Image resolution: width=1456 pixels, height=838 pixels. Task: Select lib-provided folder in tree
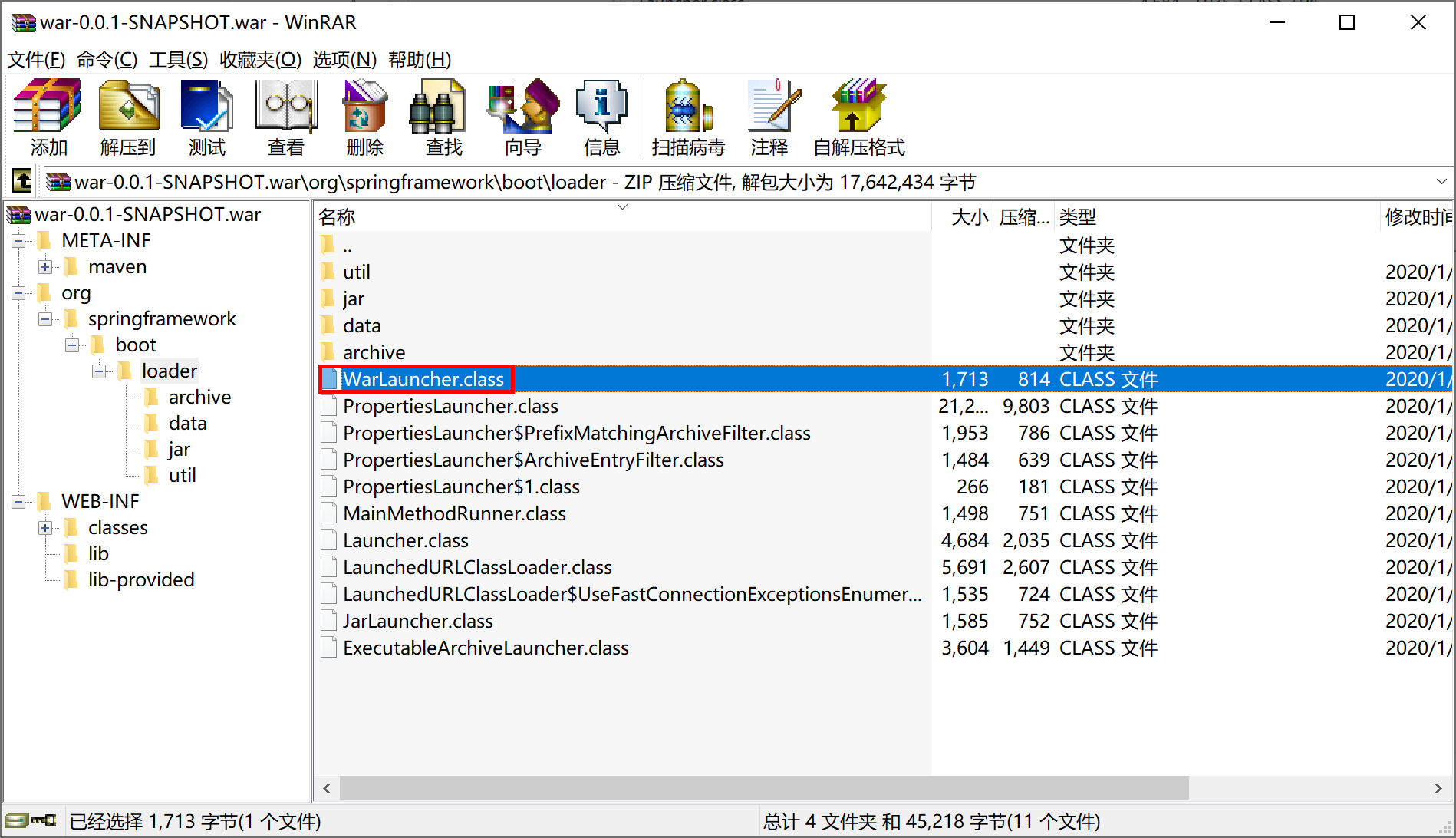click(x=141, y=579)
